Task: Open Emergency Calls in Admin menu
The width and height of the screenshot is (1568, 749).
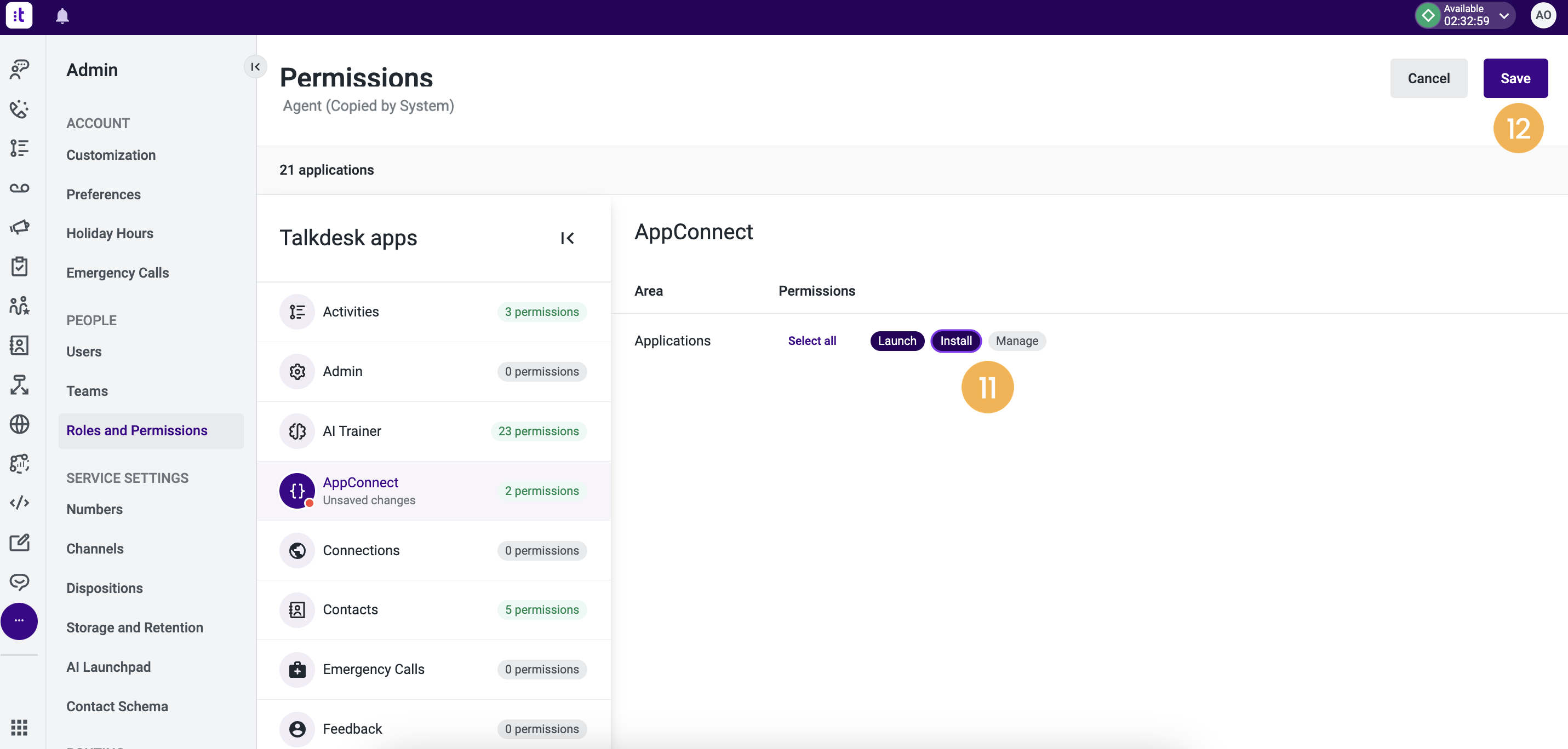Action: [x=117, y=273]
